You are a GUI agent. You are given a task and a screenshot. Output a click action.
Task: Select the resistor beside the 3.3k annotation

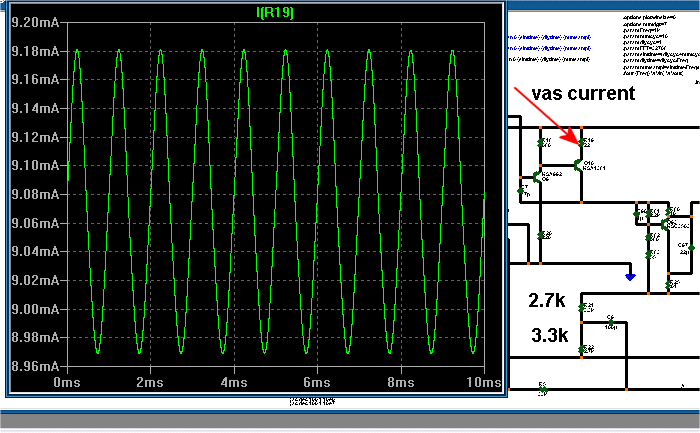[x=583, y=350]
